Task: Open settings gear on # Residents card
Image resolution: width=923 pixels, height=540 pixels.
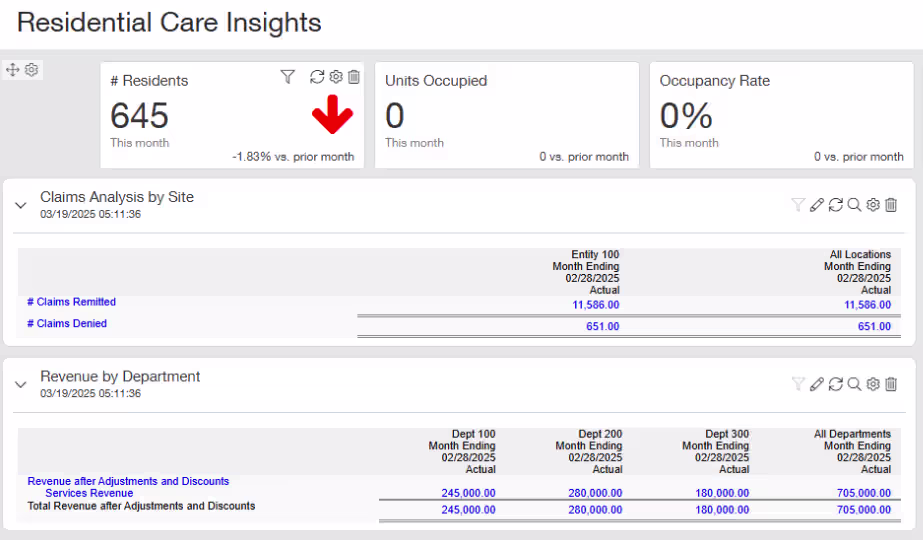Action: pyautogui.click(x=336, y=77)
